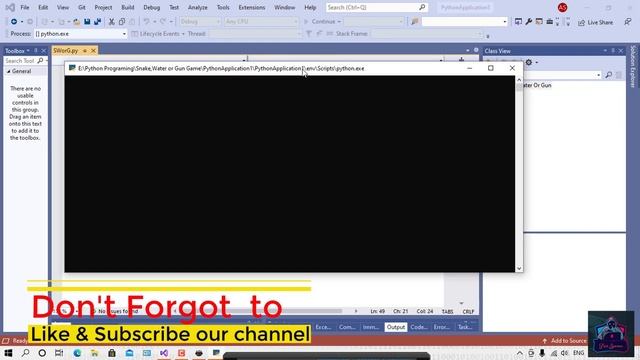640x360 pixels.
Task: Open the Git menu
Action: pyautogui.click(x=82, y=7)
